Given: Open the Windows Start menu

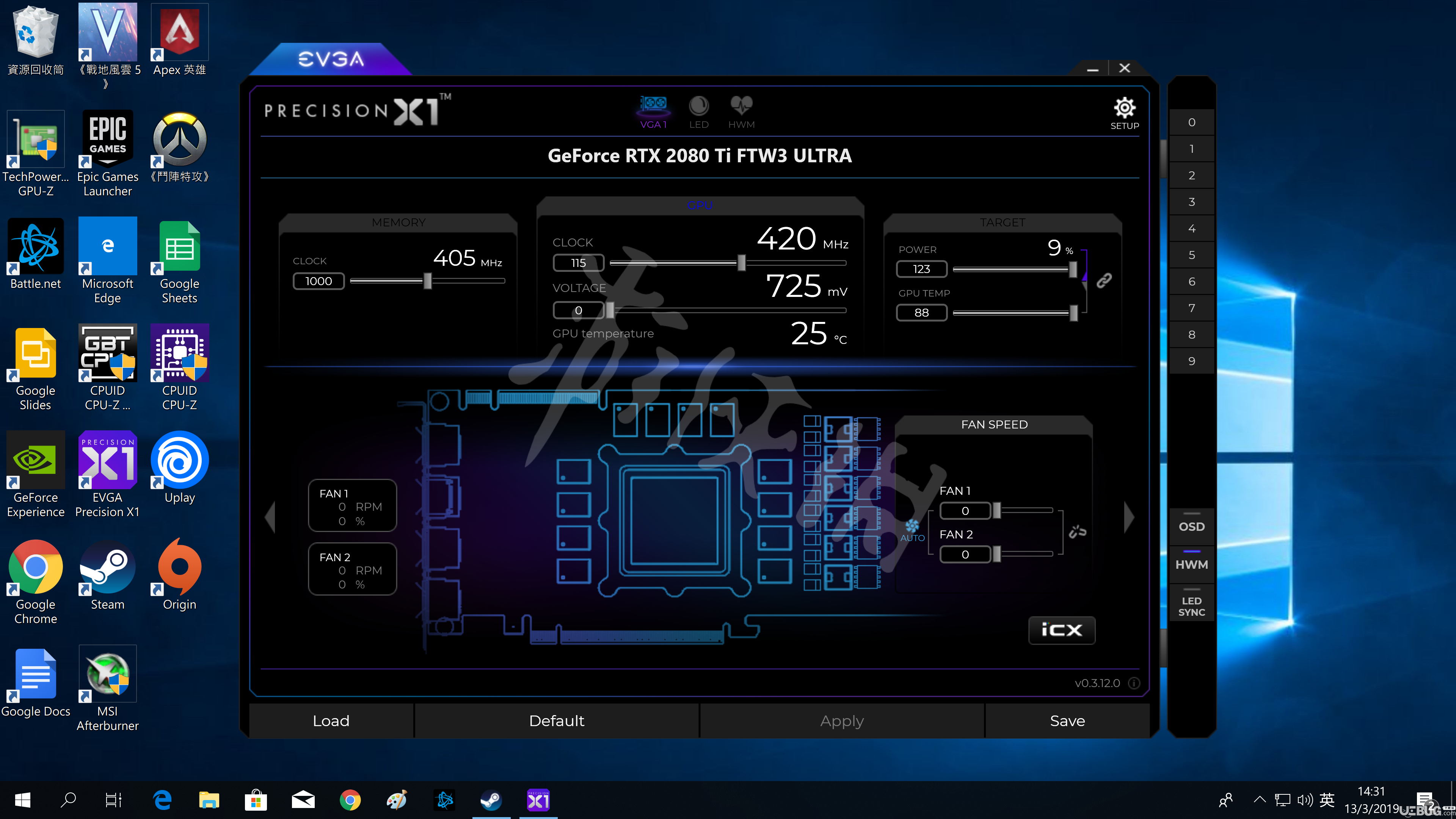Looking at the screenshot, I should pos(23,800).
